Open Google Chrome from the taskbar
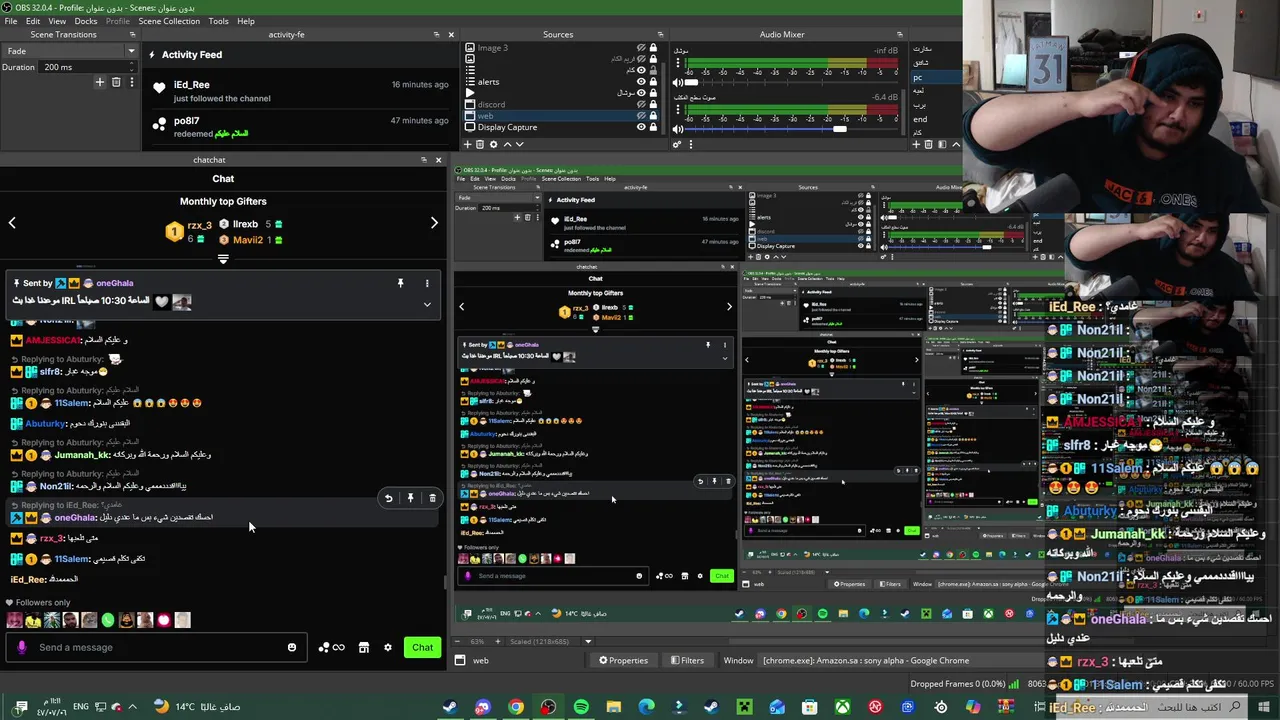1280x720 pixels. (516, 707)
